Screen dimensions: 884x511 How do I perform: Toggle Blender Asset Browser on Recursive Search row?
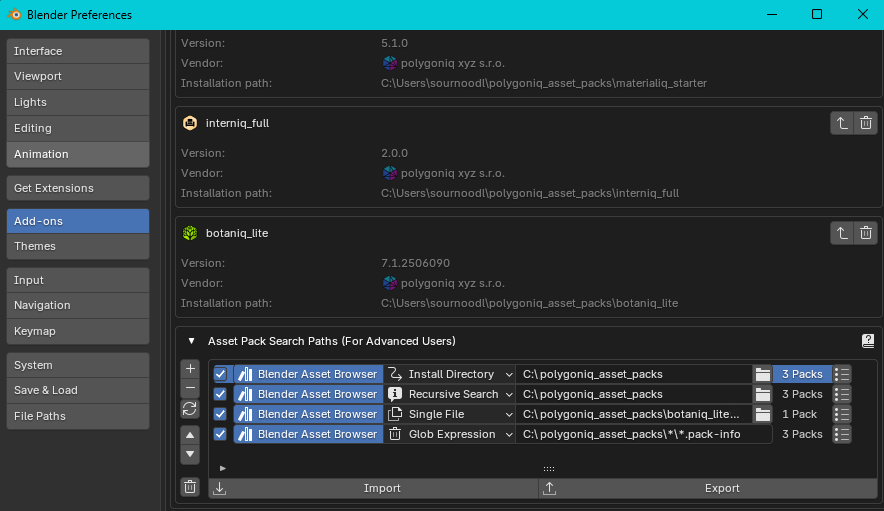click(308, 394)
